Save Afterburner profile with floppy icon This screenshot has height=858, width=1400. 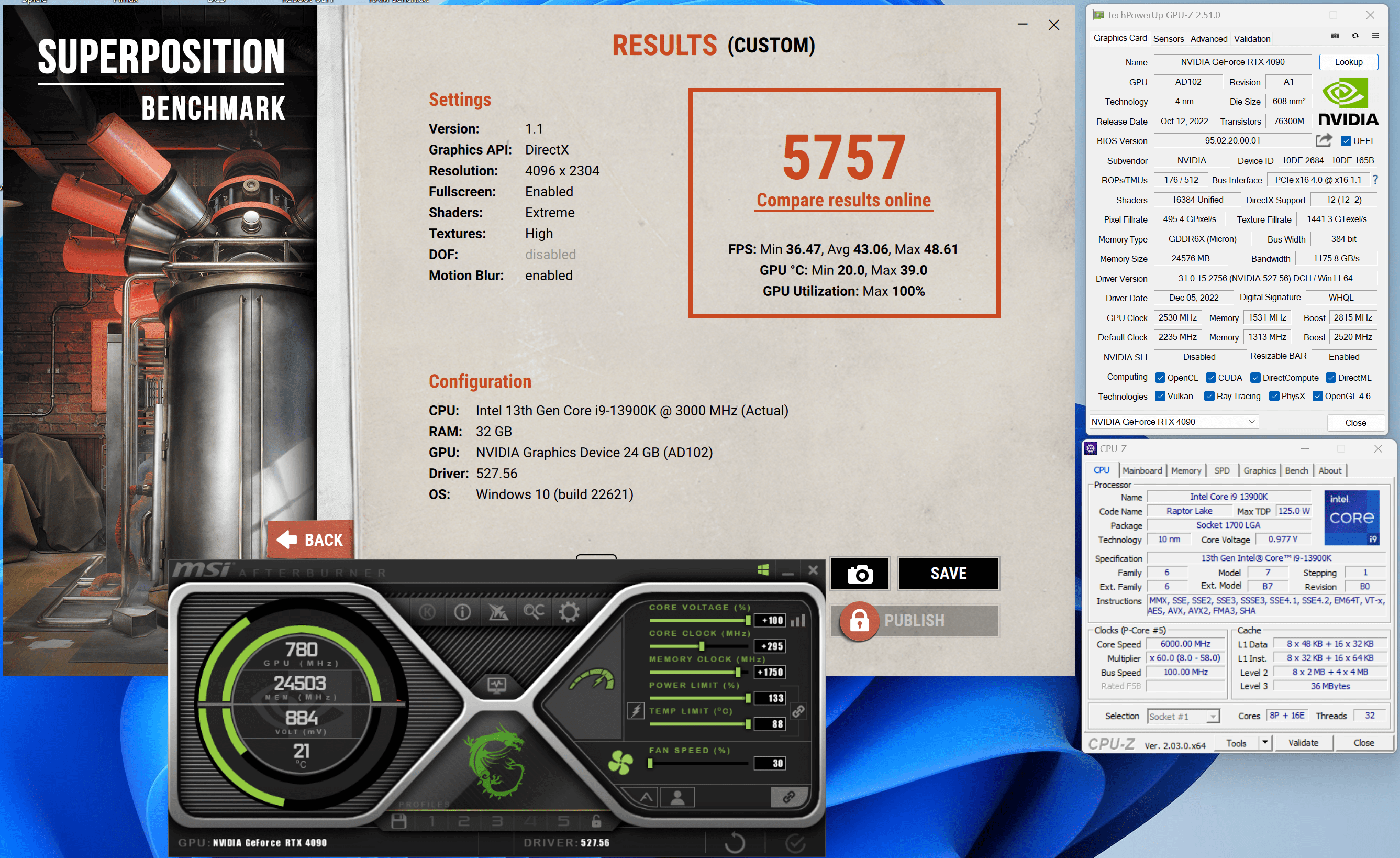coord(399,821)
